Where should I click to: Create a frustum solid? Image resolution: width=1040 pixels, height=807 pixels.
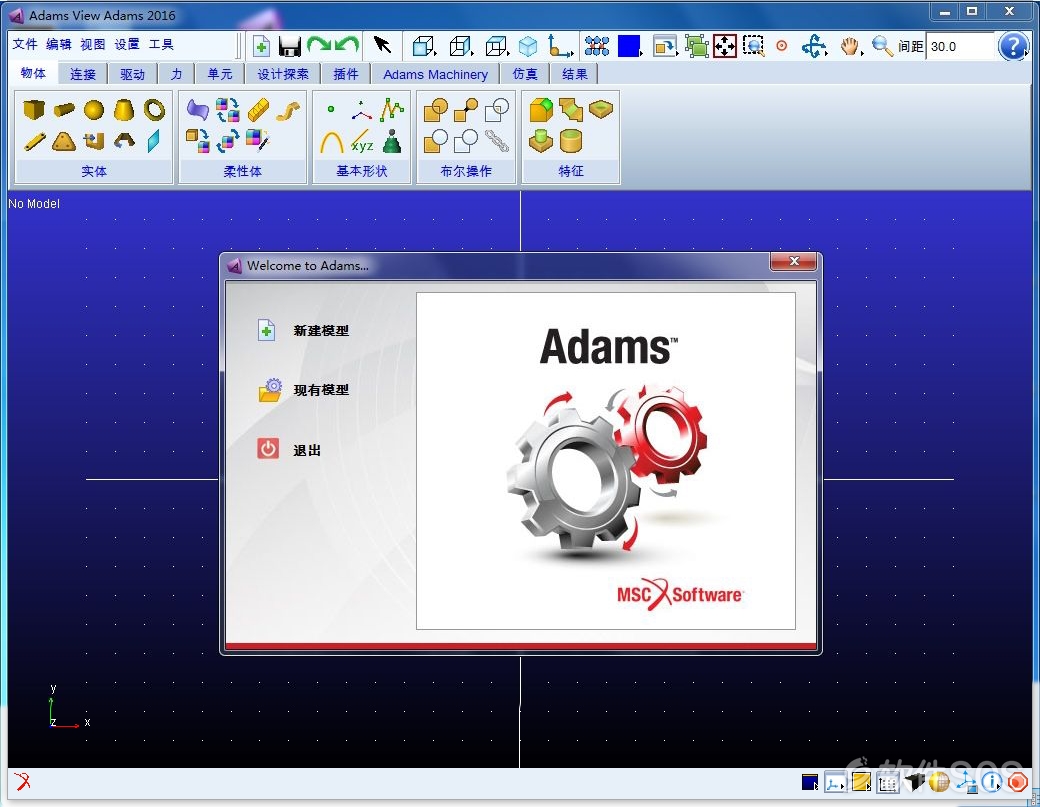coord(124,109)
